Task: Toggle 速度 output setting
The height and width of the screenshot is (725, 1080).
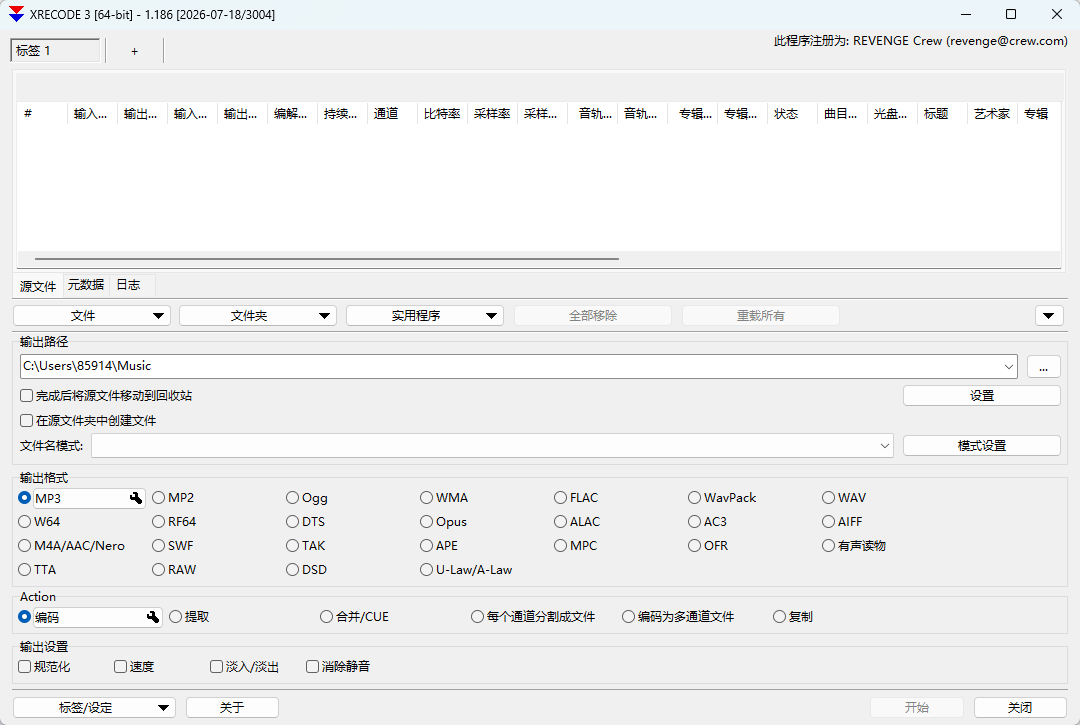Action: coord(121,666)
